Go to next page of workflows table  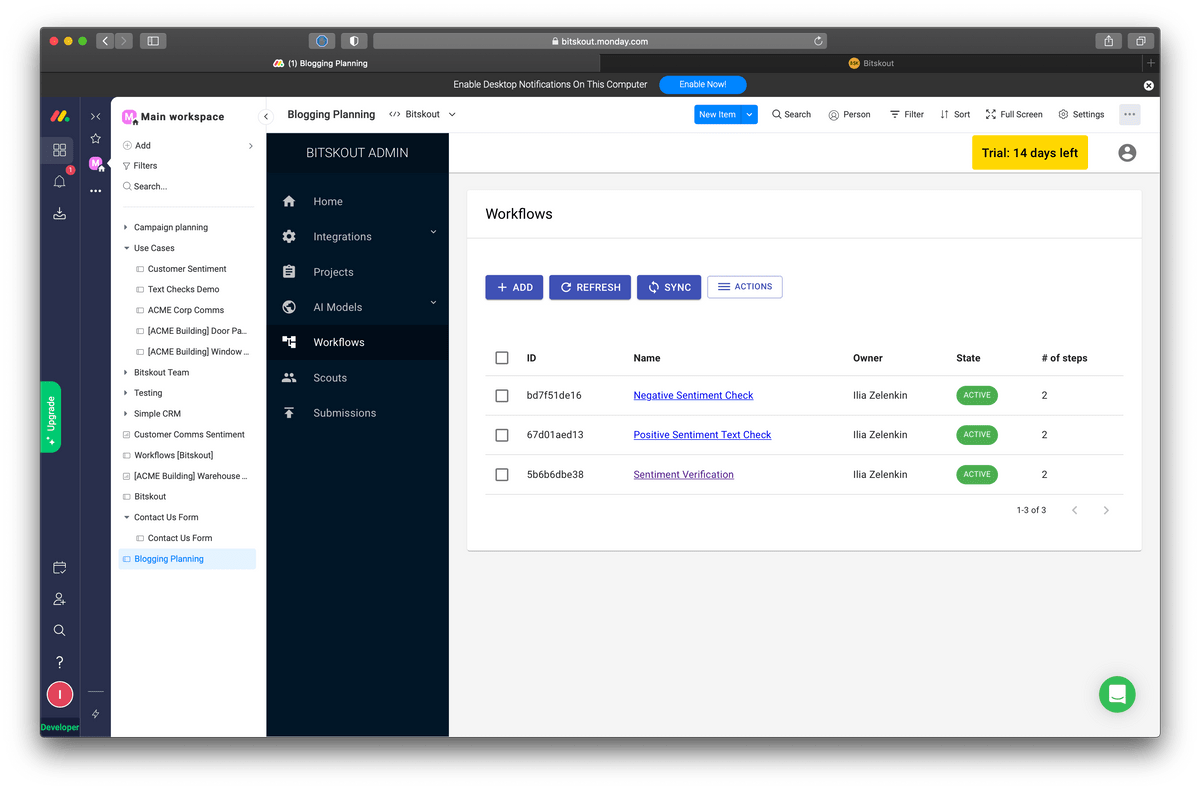[x=1106, y=510]
